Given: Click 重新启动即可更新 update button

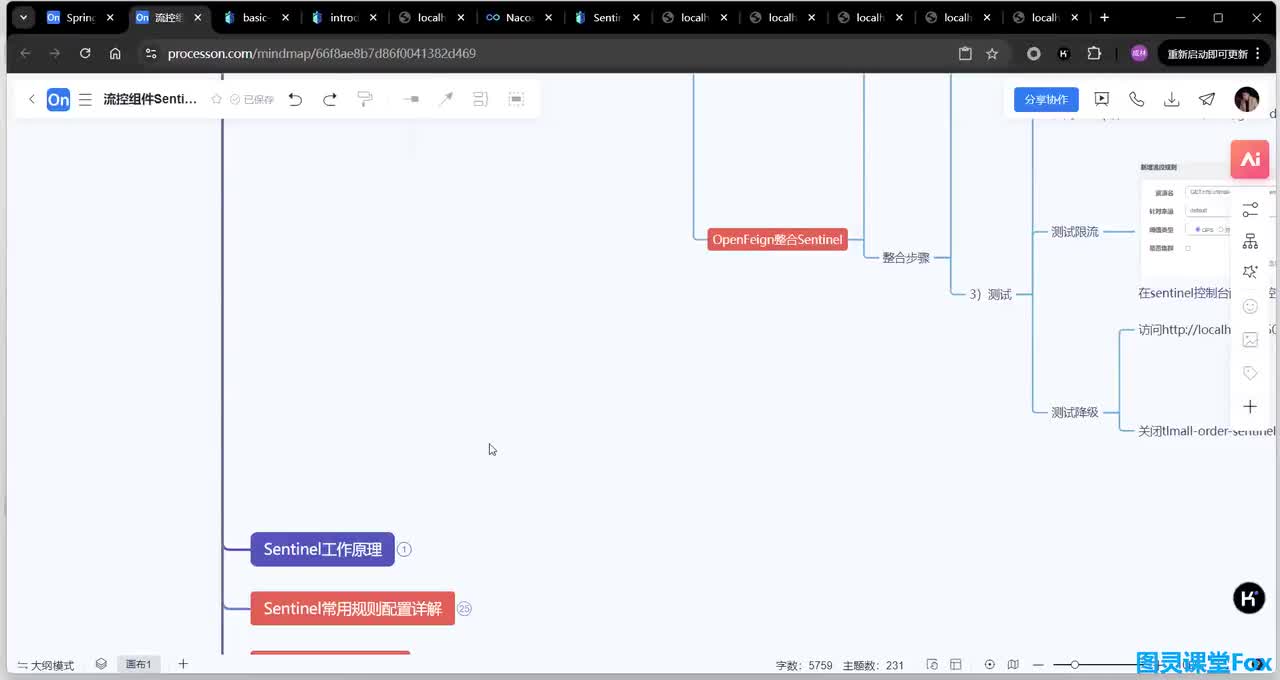Looking at the screenshot, I should pyautogui.click(x=1214, y=54).
